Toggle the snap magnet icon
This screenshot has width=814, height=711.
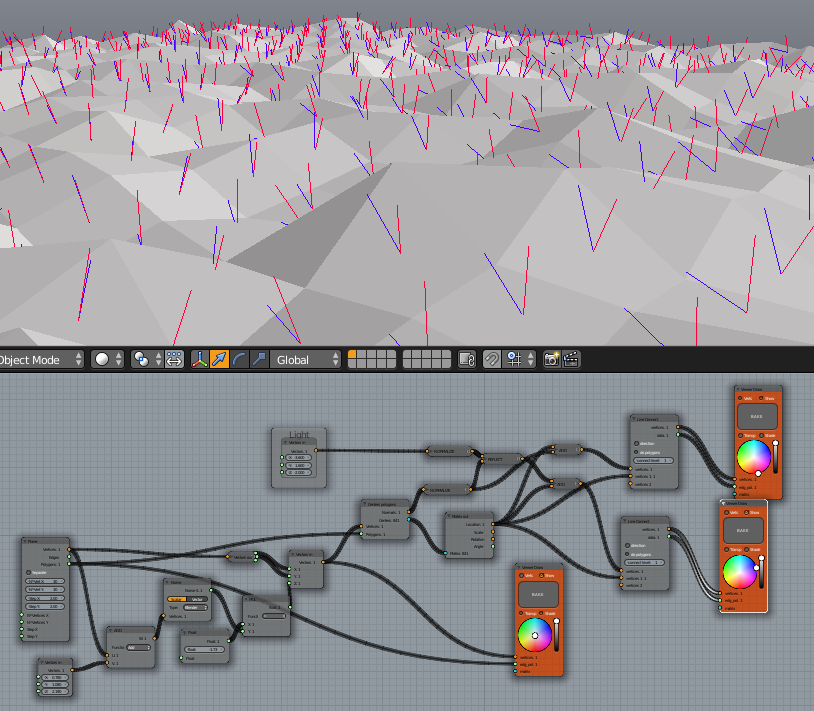[x=492, y=360]
